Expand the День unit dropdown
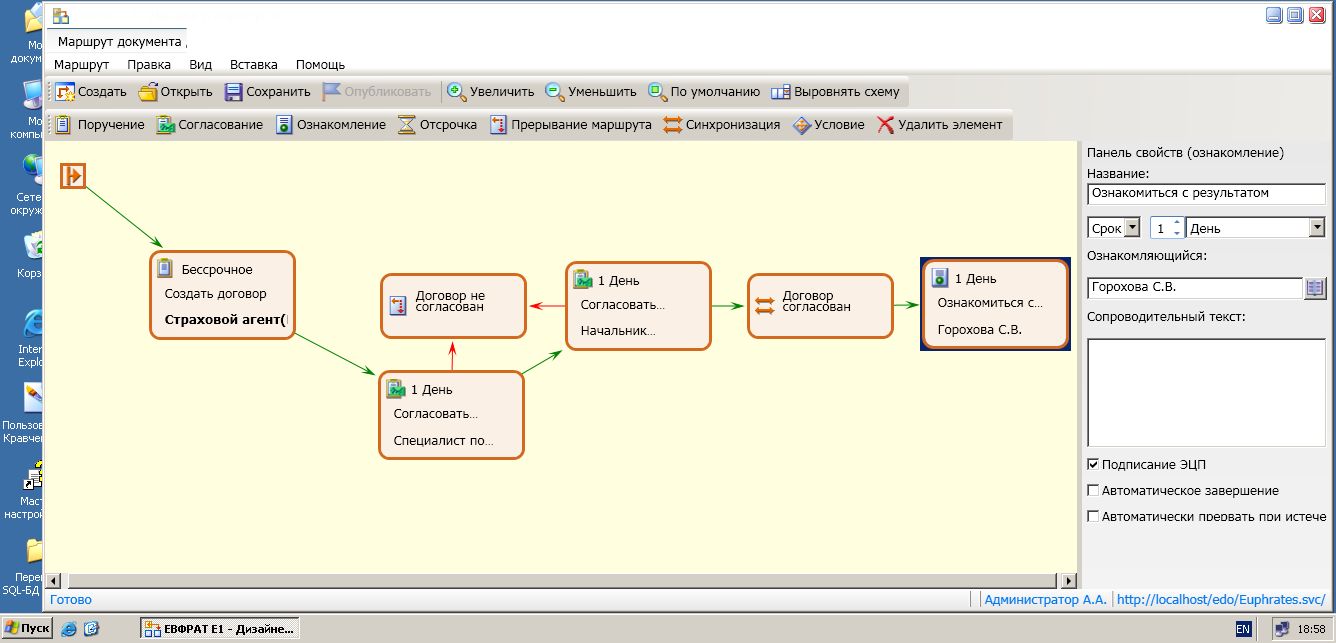This screenshot has width=1336, height=643. (1317, 228)
